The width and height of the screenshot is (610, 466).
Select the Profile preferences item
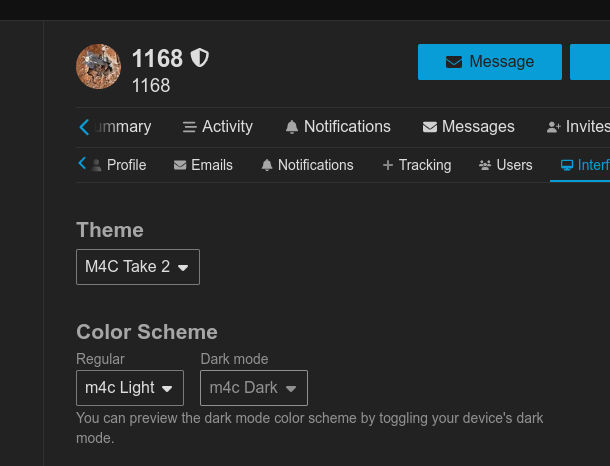tap(118, 165)
